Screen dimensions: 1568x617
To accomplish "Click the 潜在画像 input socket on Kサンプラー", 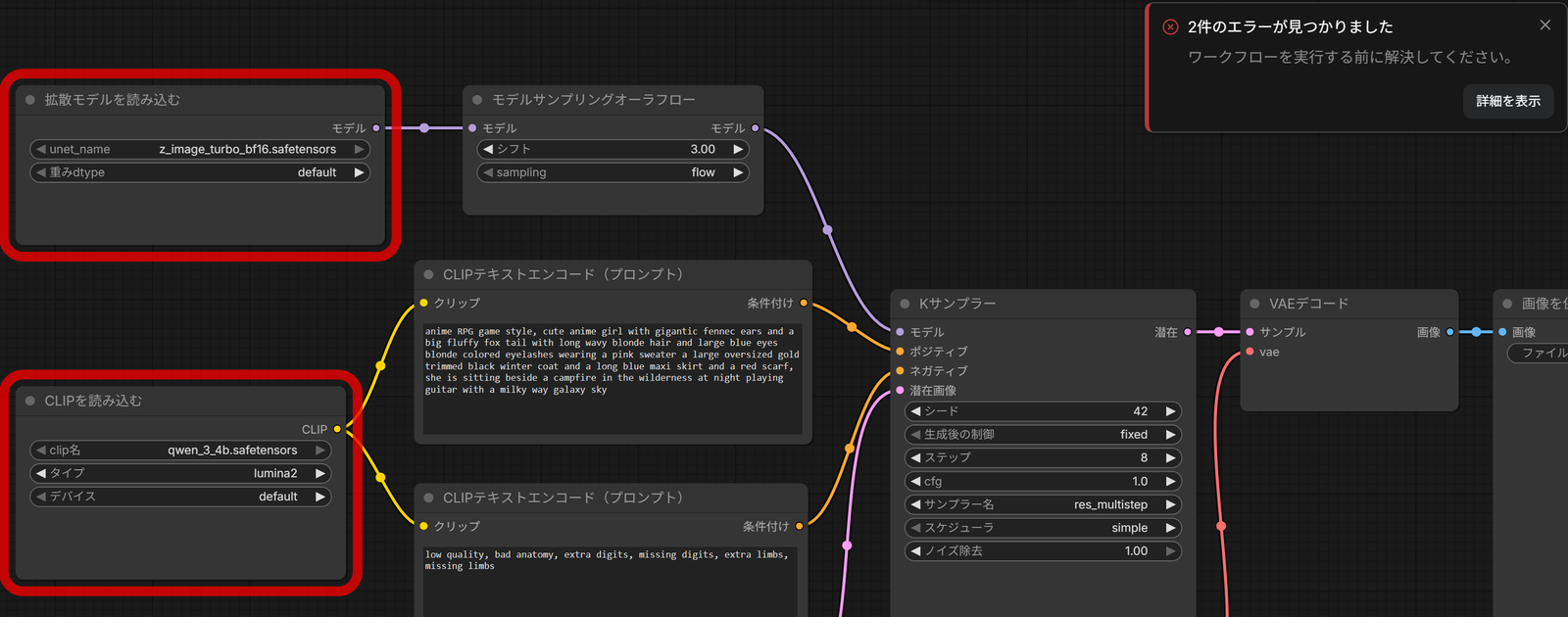I will 900,390.
